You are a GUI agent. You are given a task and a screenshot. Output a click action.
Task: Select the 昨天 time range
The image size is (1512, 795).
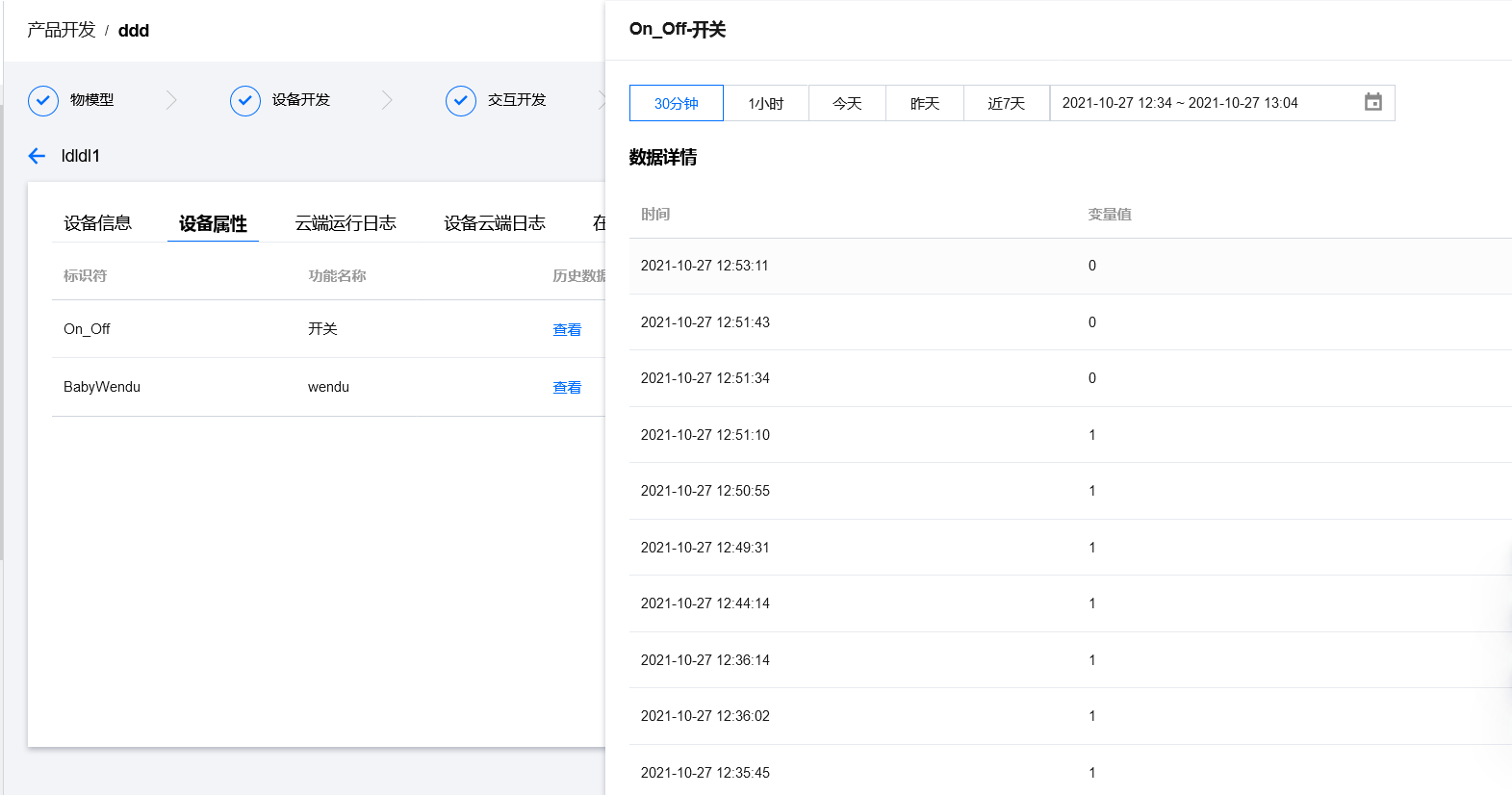925,103
